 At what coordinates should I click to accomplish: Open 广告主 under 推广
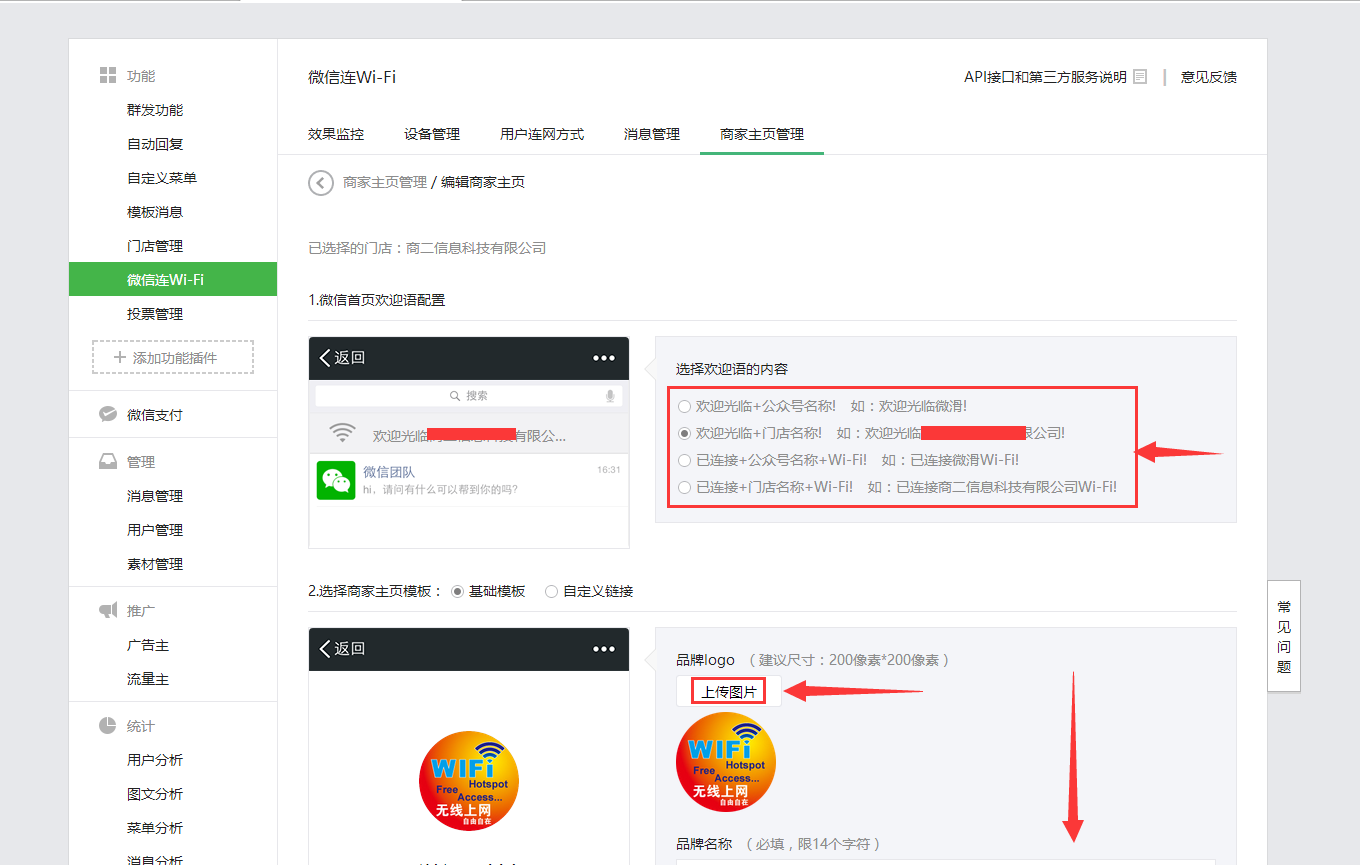click(x=148, y=645)
